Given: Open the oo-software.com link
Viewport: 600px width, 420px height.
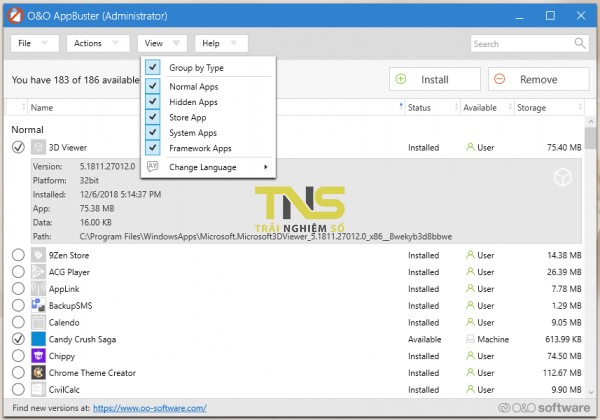Looking at the screenshot, I should click(150, 408).
